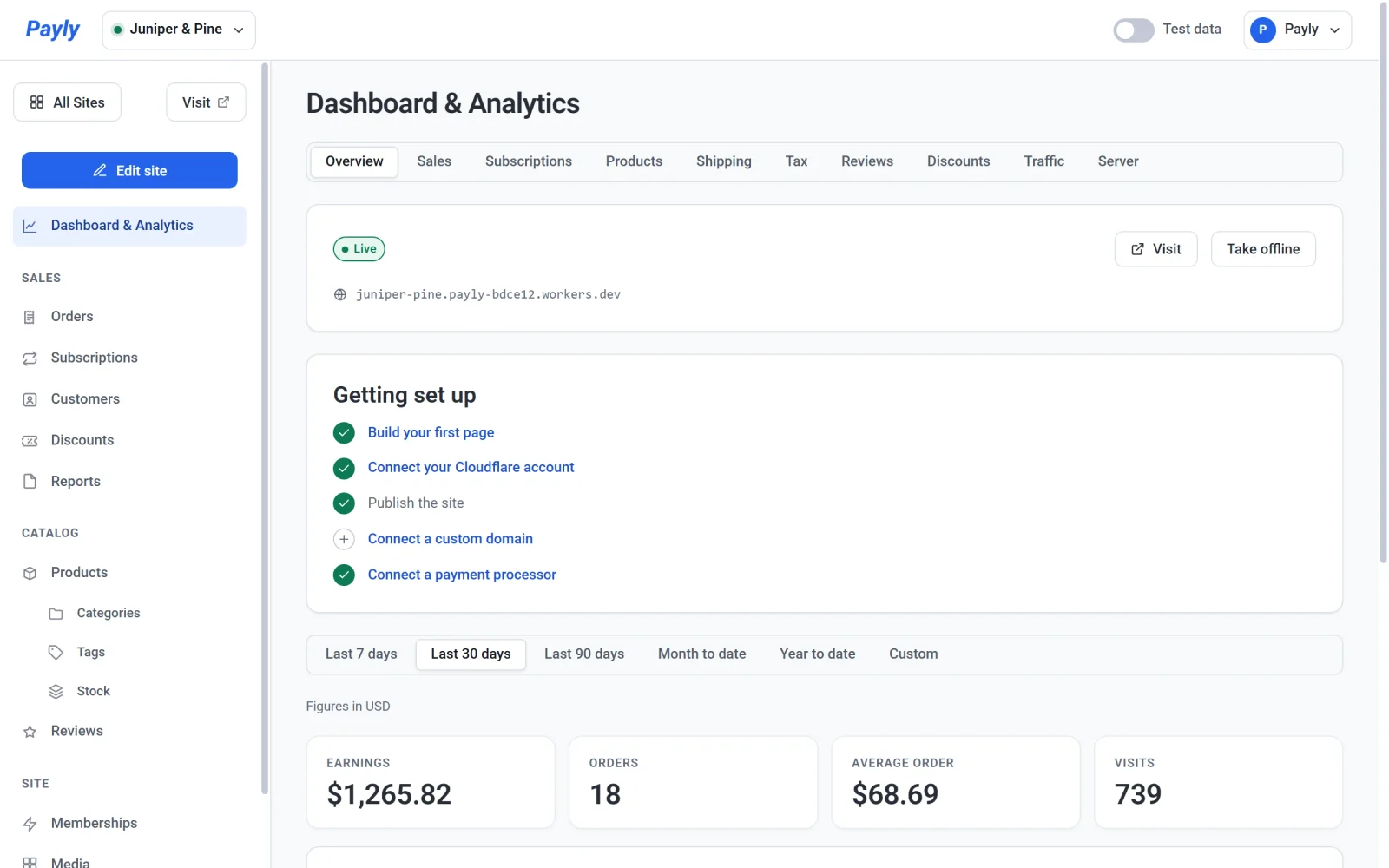Click the globe icon beside site URL
Viewport: 1389px width, 868px height.
(x=340, y=294)
